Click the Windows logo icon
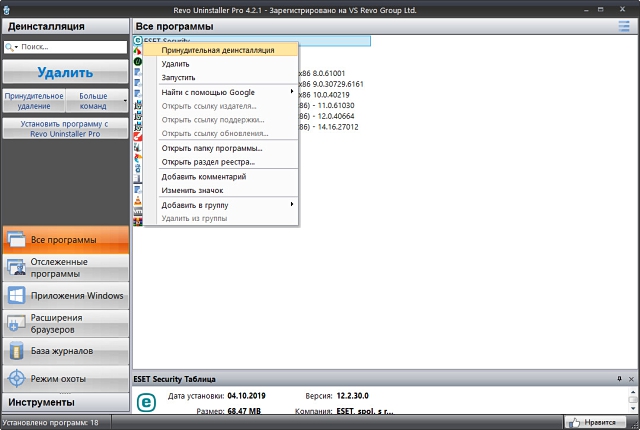The width and height of the screenshot is (640, 430). (16, 295)
